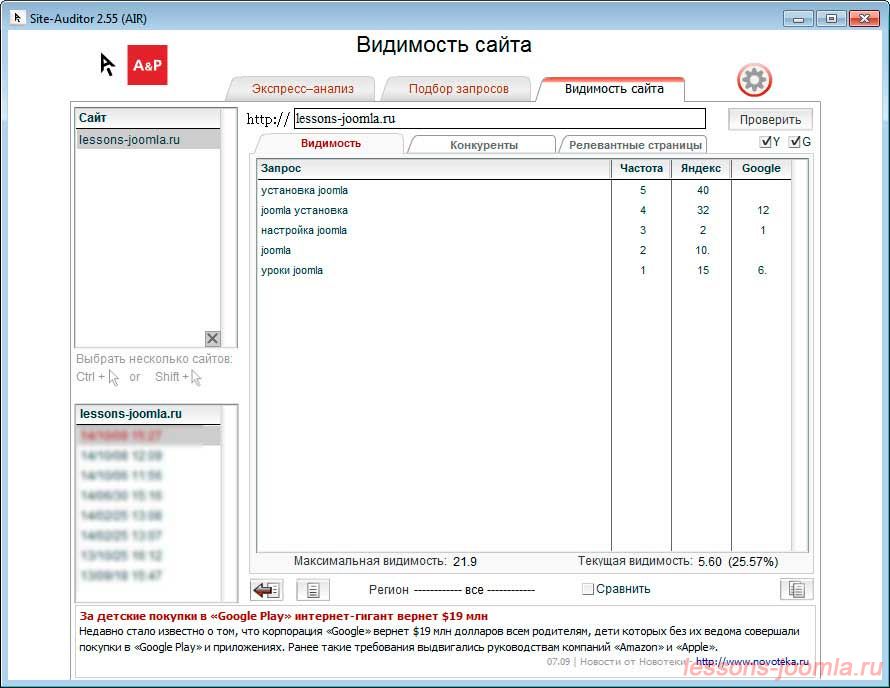Image resolution: width=890 pixels, height=688 pixels.
Task: Open the Релевантные страницы sub-tab
Action: [635, 145]
